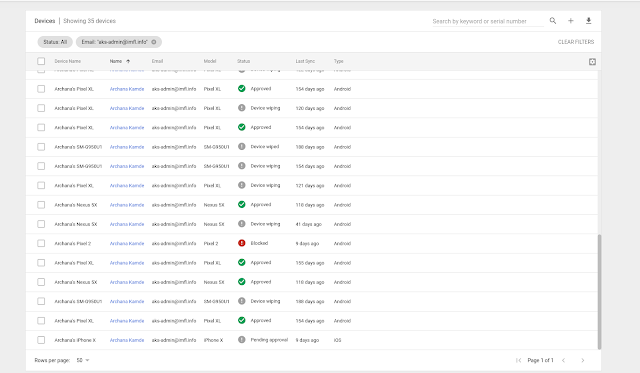Image resolution: width=640 pixels, height=373 pixels.
Task: Open the Status: All filter
Action: 55,42
